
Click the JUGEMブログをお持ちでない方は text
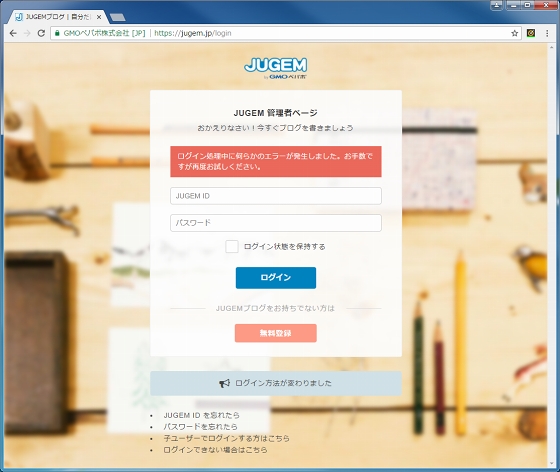275,308
